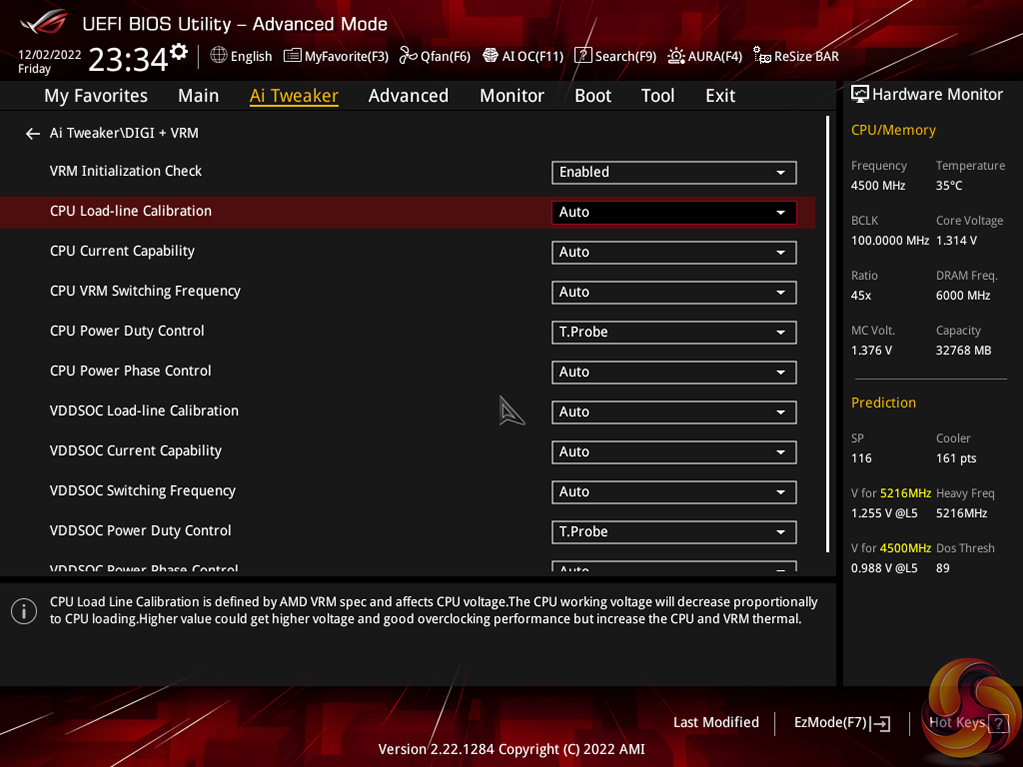The image size is (1023, 767).
Task: Click the globe icon for English language
Action: coord(219,55)
